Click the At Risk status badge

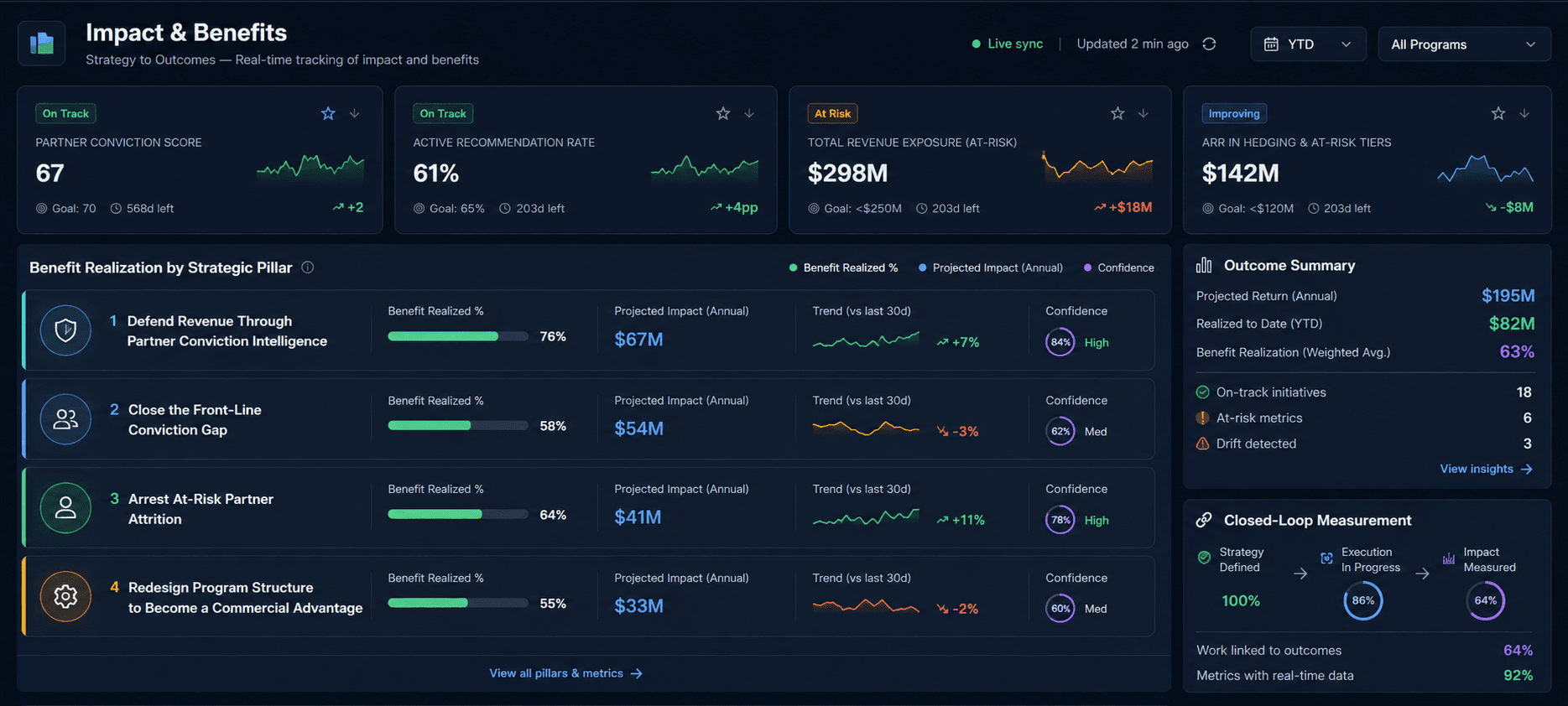[832, 113]
